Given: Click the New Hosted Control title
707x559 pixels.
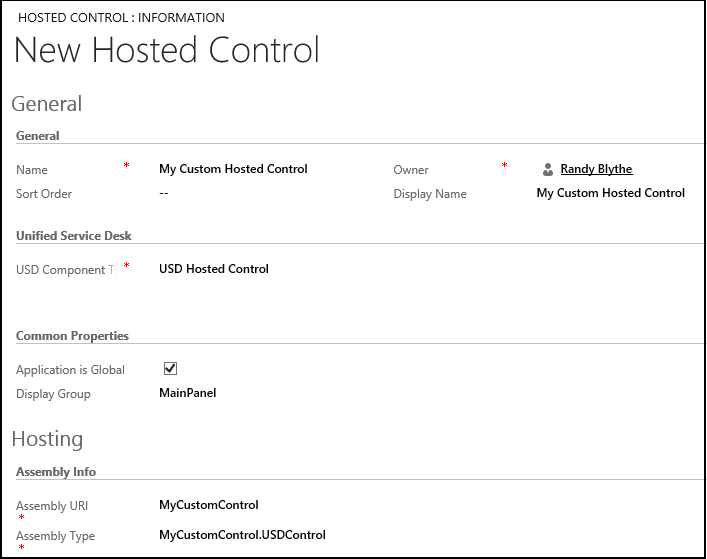Looking at the screenshot, I should pos(167,50).
